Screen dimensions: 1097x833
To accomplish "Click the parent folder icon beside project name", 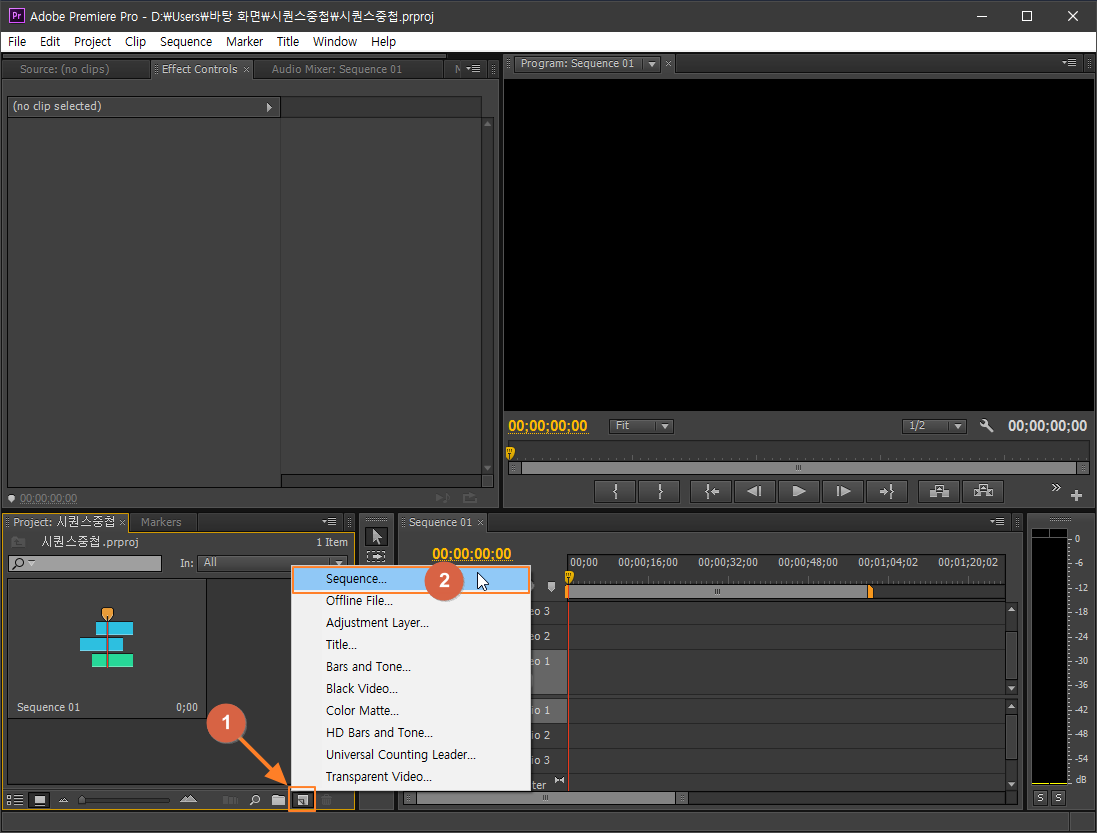I will (19, 542).
